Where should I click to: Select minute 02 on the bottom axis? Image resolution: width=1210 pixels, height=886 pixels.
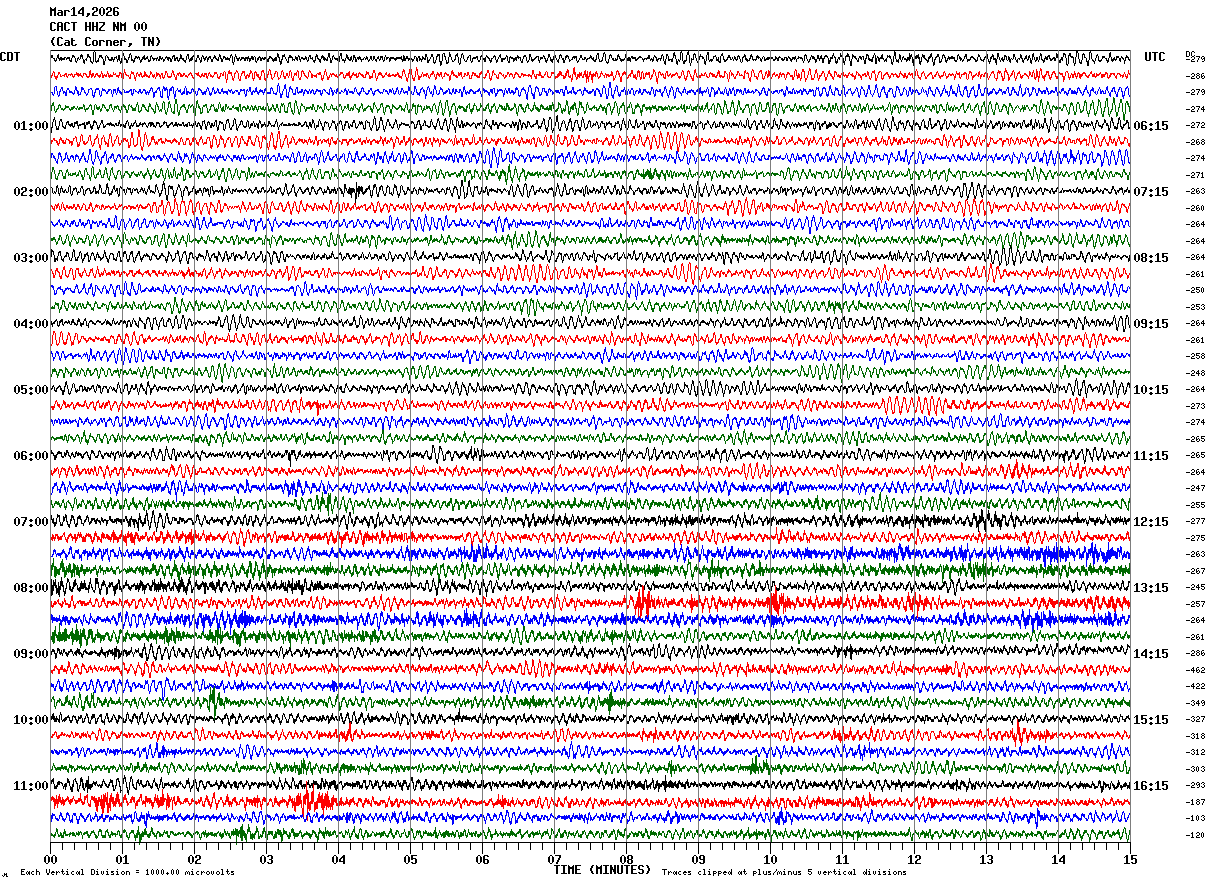click(194, 859)
